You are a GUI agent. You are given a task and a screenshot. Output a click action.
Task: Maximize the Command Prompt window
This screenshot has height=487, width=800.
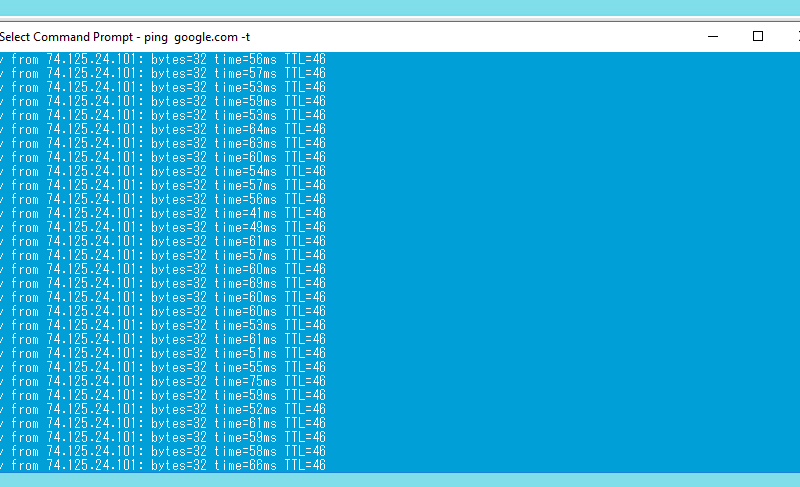click(758, 37)
